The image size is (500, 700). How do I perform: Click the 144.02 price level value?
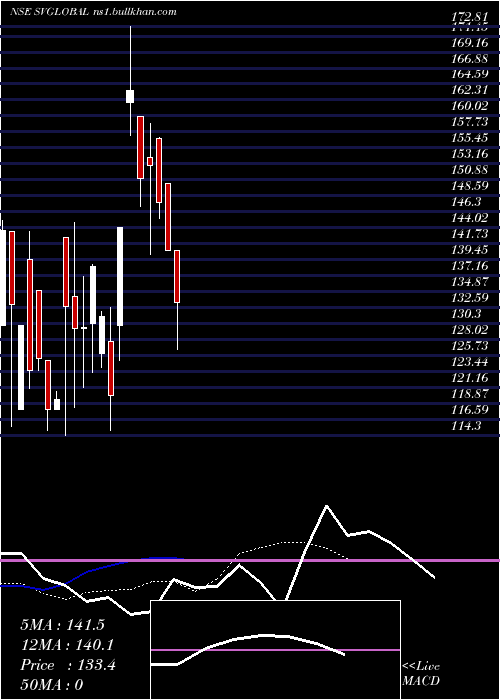470,218
